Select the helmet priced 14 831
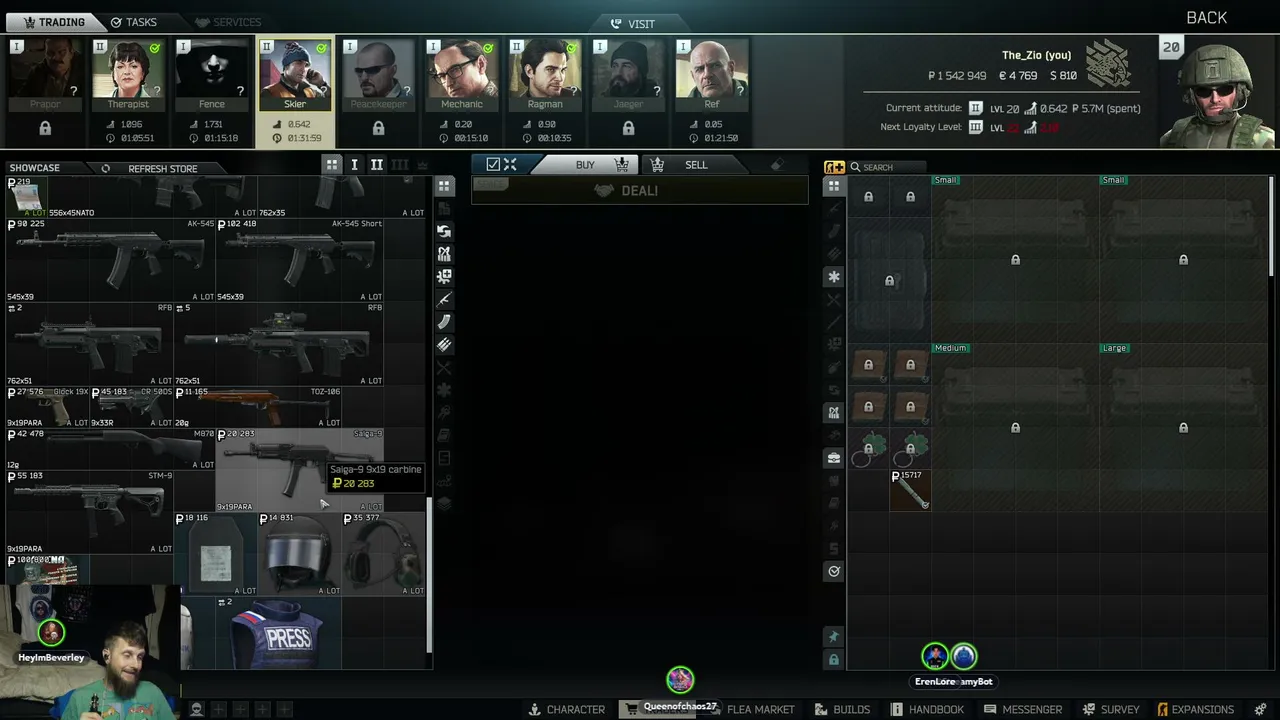This screenshot has width=1280, height=720. [x=300, y=554]
